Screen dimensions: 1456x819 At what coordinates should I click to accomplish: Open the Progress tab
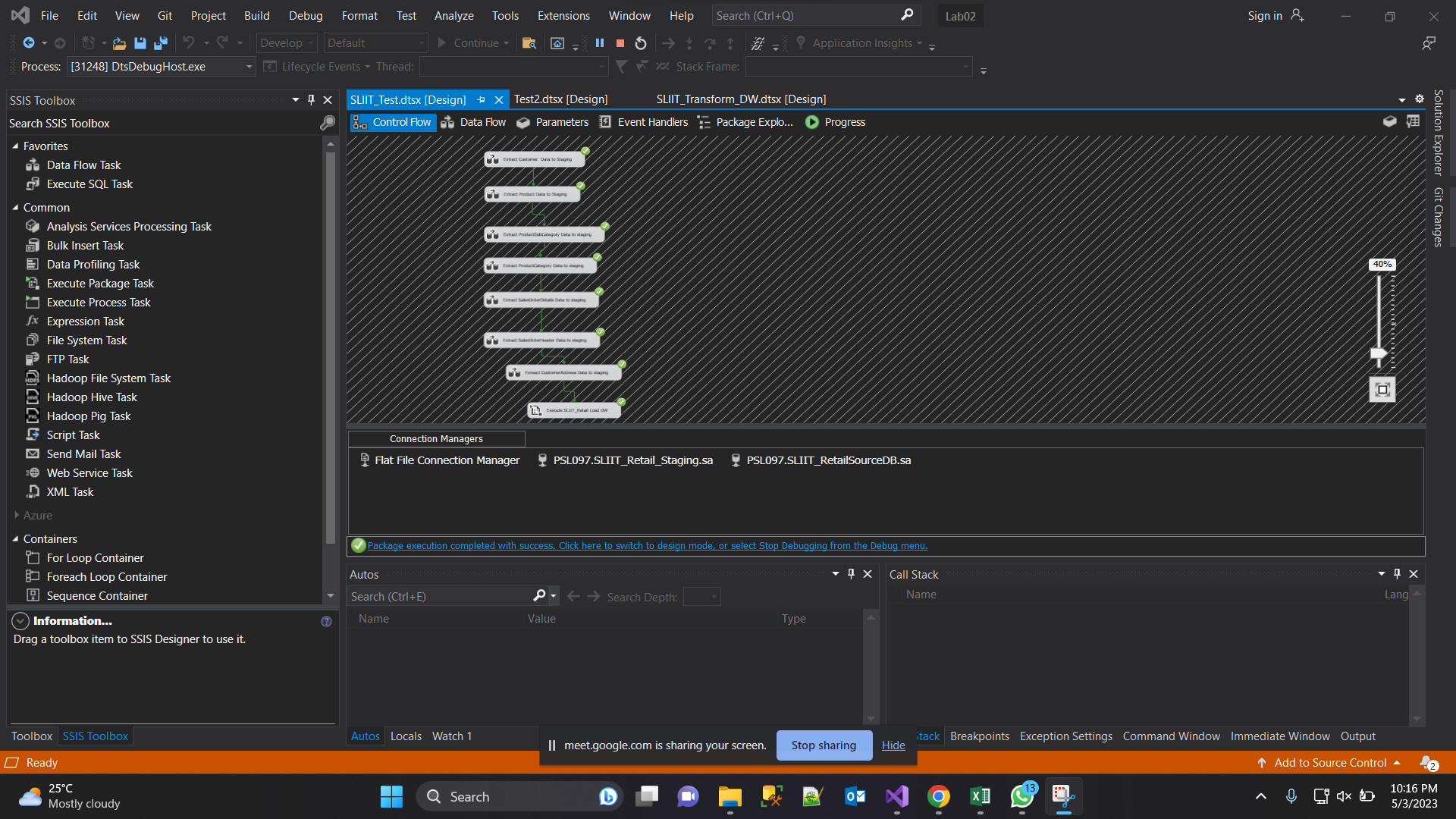coord(835,122)
